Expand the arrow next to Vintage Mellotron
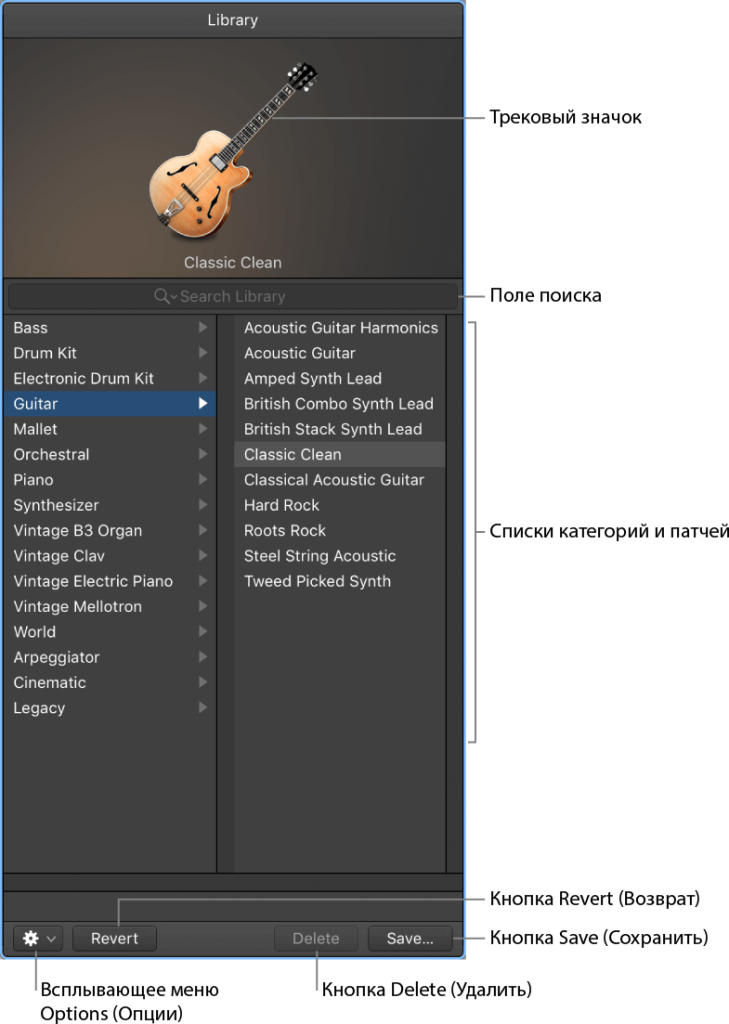Screen dimensions: 729x1024 tap(203, 606)
